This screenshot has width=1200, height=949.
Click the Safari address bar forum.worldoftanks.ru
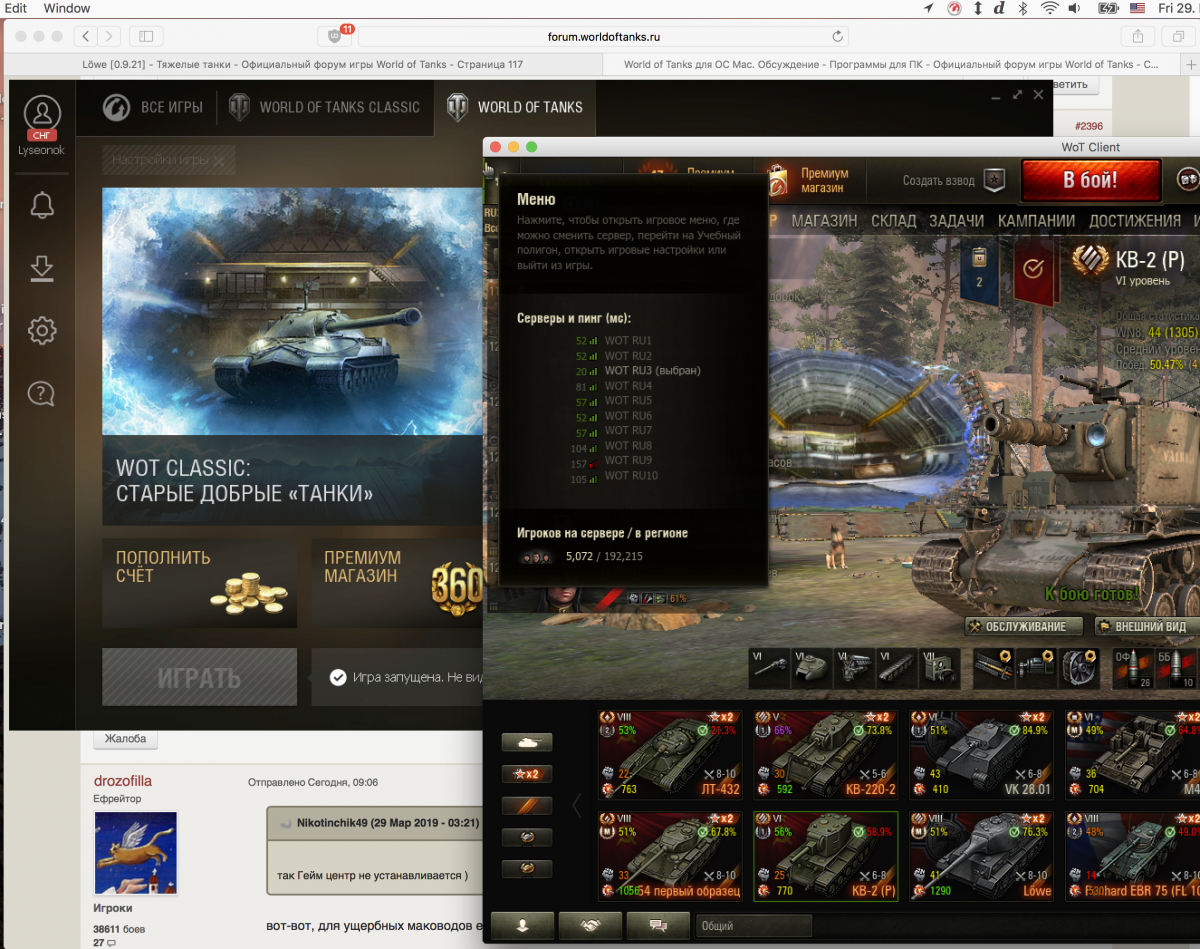(604, 36)
